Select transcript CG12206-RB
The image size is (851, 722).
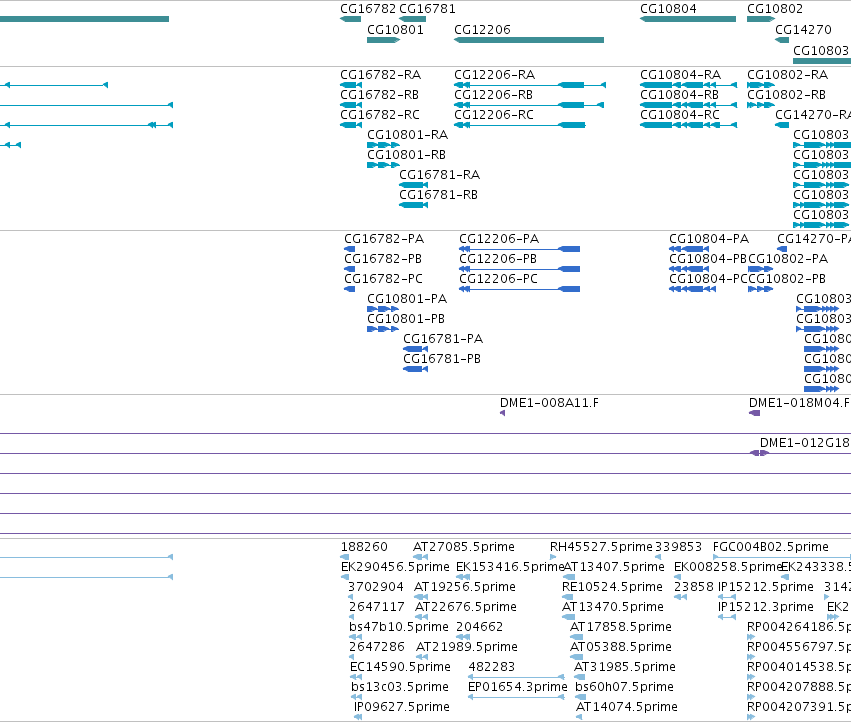[493, 95]
